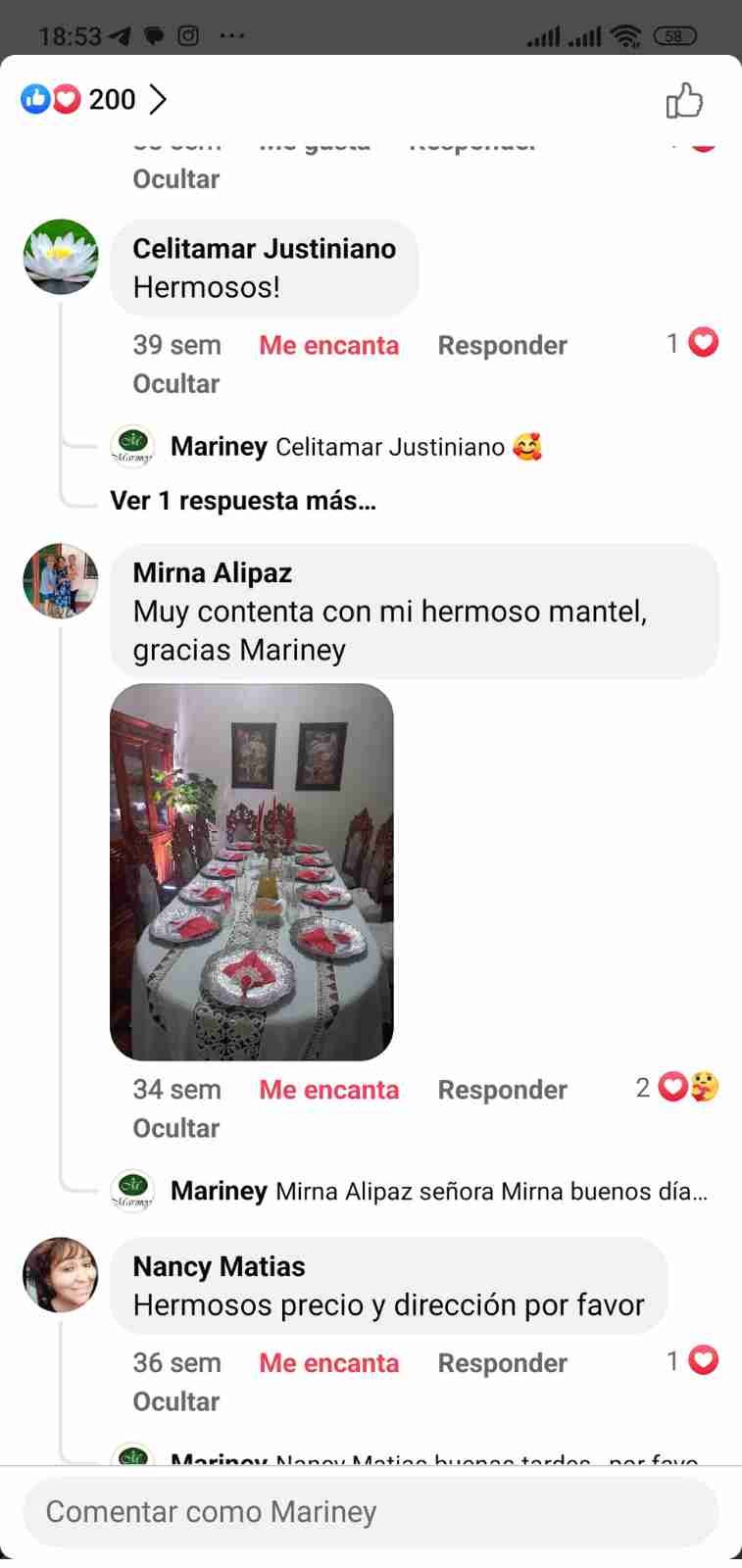This screenshot has height=1568, width=742.
Task: Open Mariney page avatar in Mirna reply
Action: pos(132,1191)
